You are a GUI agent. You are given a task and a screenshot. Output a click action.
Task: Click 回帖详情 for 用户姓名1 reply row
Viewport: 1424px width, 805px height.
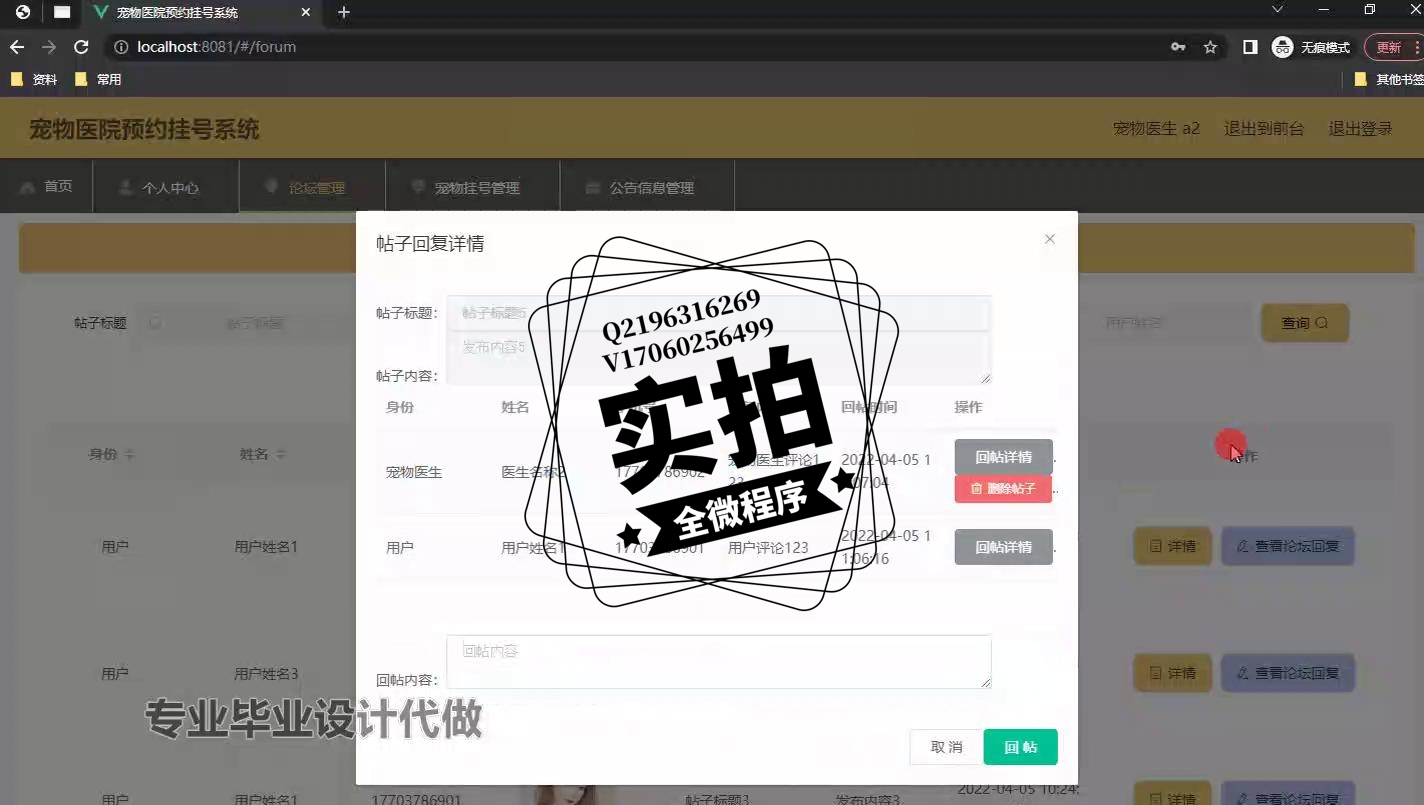click(x=1003, y=547)
